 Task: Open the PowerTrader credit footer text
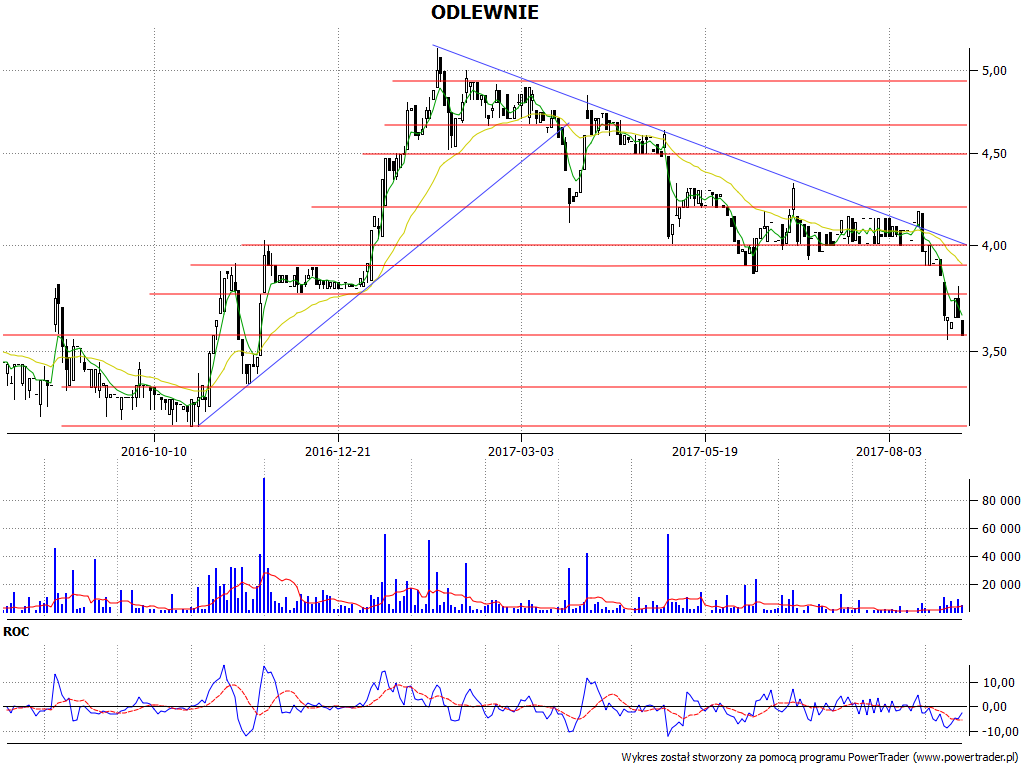[x=820, y=758]
